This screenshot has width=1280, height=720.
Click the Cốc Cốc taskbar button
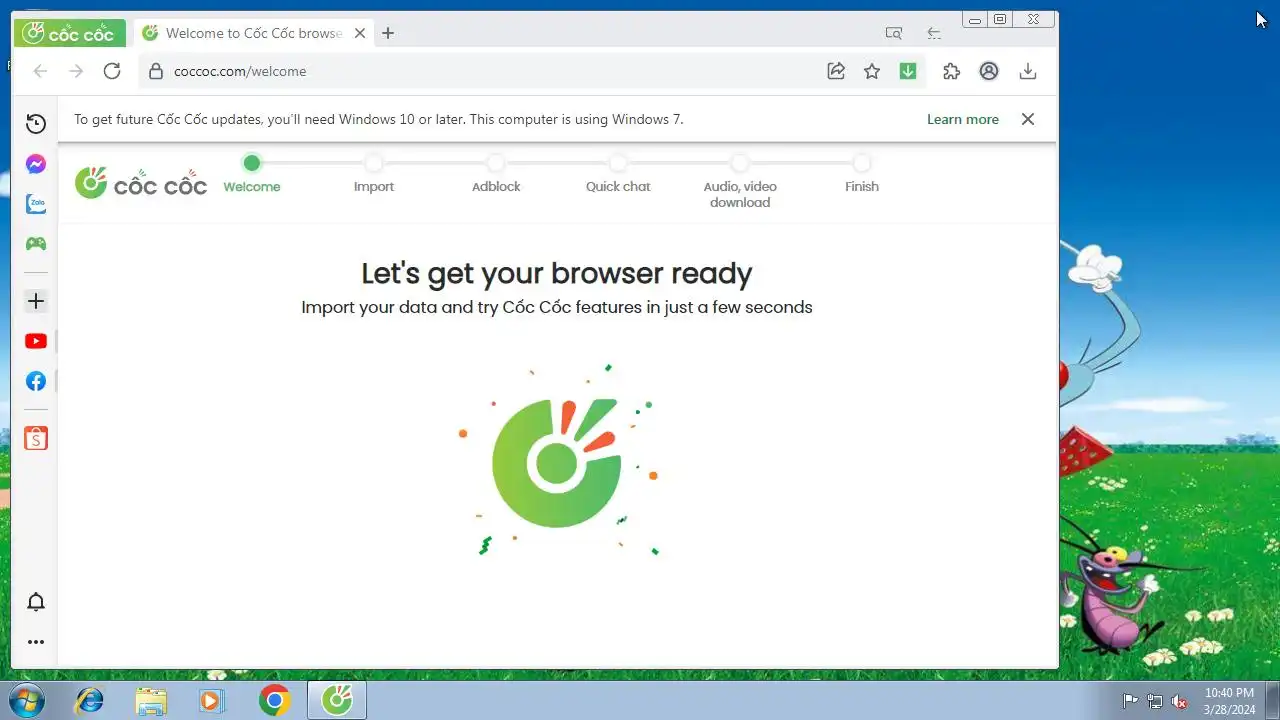[x=337, y=700]
